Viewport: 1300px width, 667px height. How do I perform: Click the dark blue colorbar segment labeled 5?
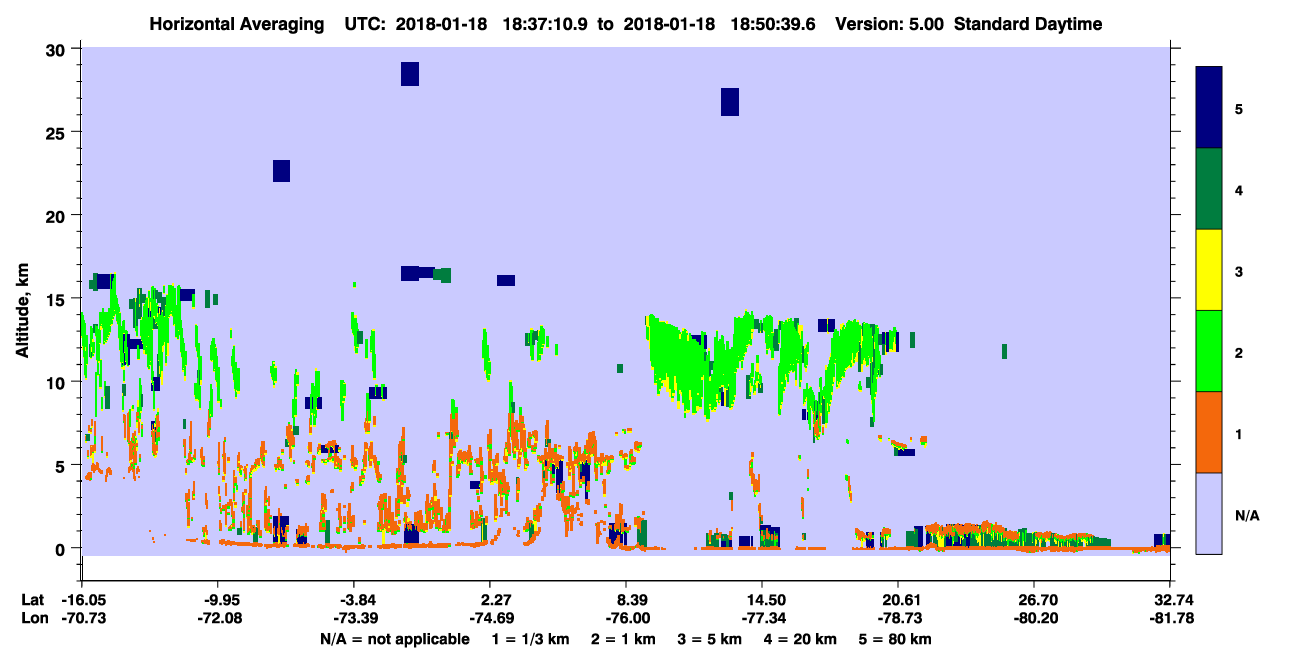(1209, 108)
